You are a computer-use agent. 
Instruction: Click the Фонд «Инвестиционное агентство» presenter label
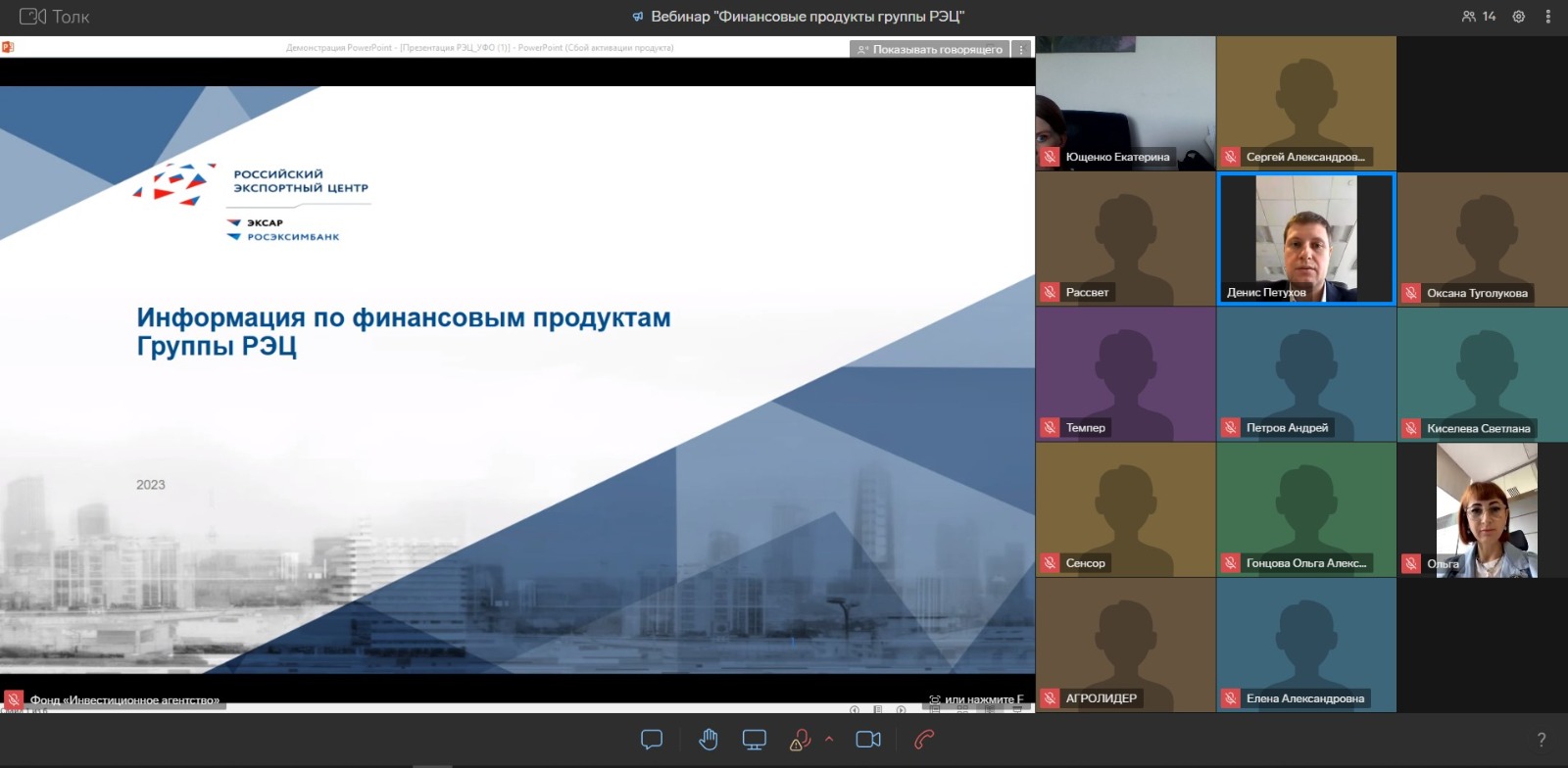coord(124,700)
